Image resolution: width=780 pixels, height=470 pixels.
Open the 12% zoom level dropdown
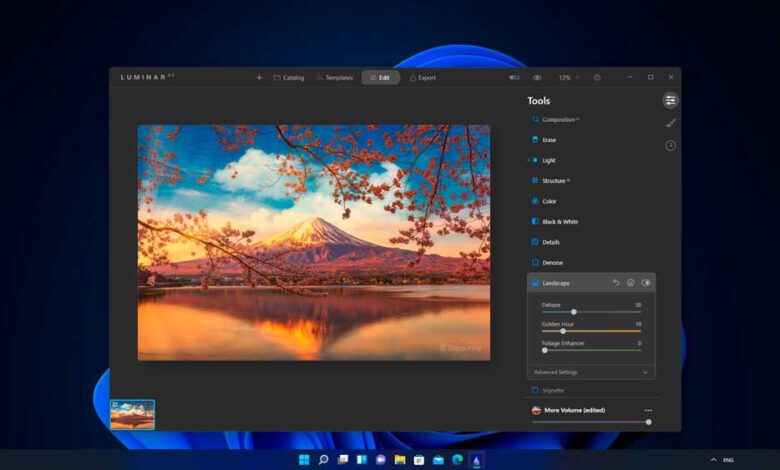point(568,77)
